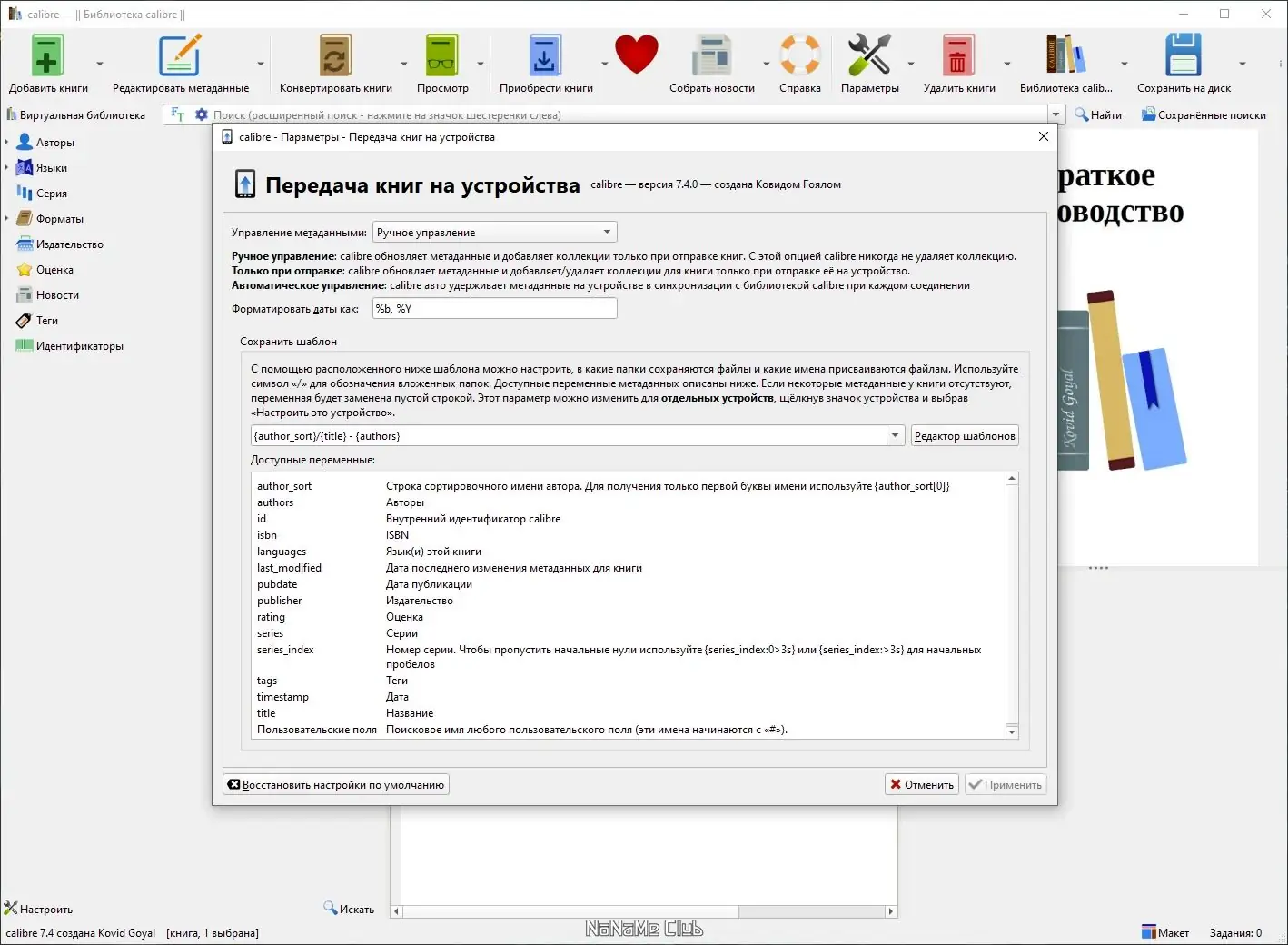Screen dimensions: 1288x945
Task: Open the Edit metadata dropdown arrow
Action: click(261, 64)
